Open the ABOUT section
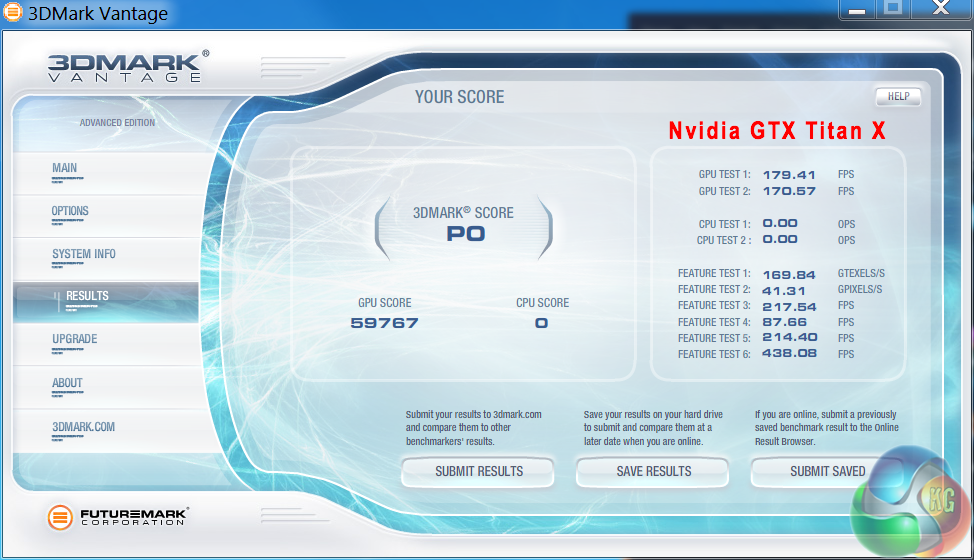The width and height of the screenshot is (974, 560). coord(106,387)
